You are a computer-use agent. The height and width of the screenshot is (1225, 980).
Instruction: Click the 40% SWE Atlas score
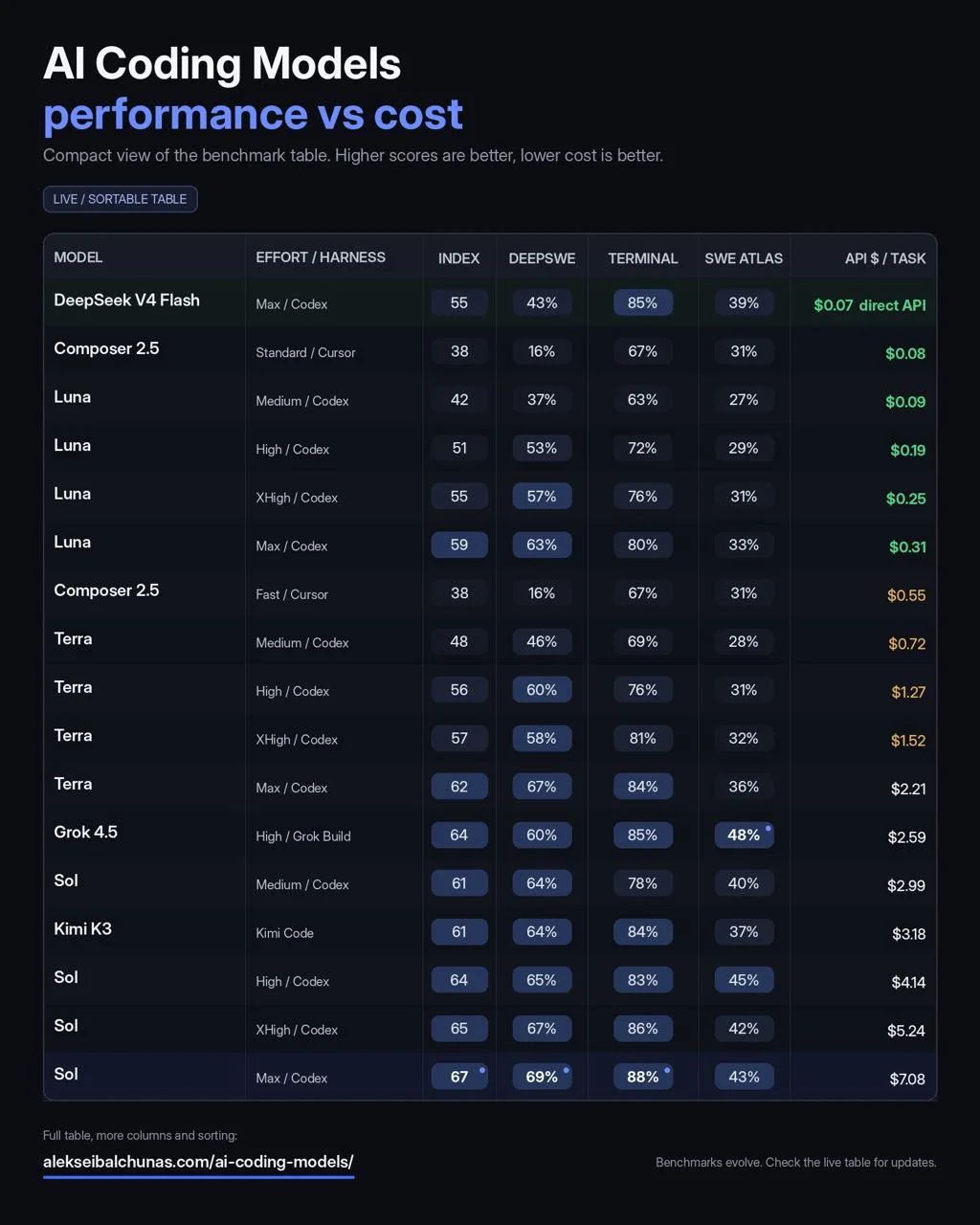pyautogui.click(x=744, y=883)
